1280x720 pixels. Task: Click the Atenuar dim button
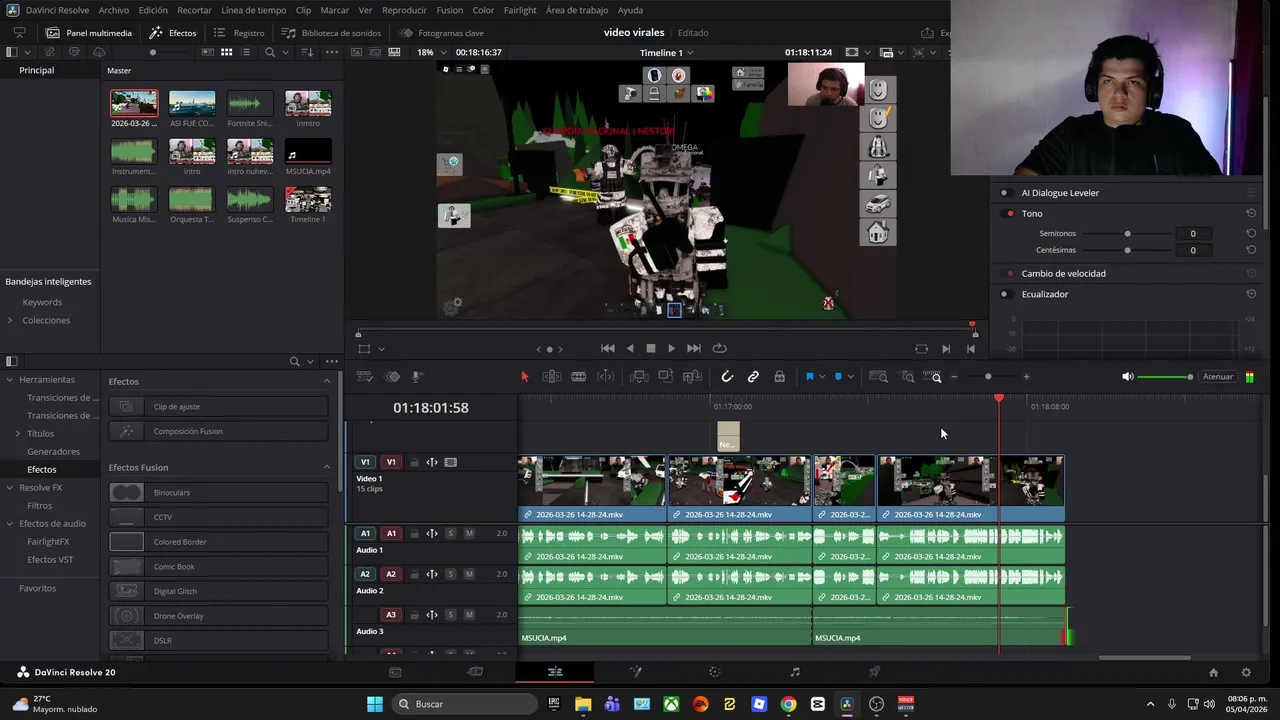pos(1217,377)
